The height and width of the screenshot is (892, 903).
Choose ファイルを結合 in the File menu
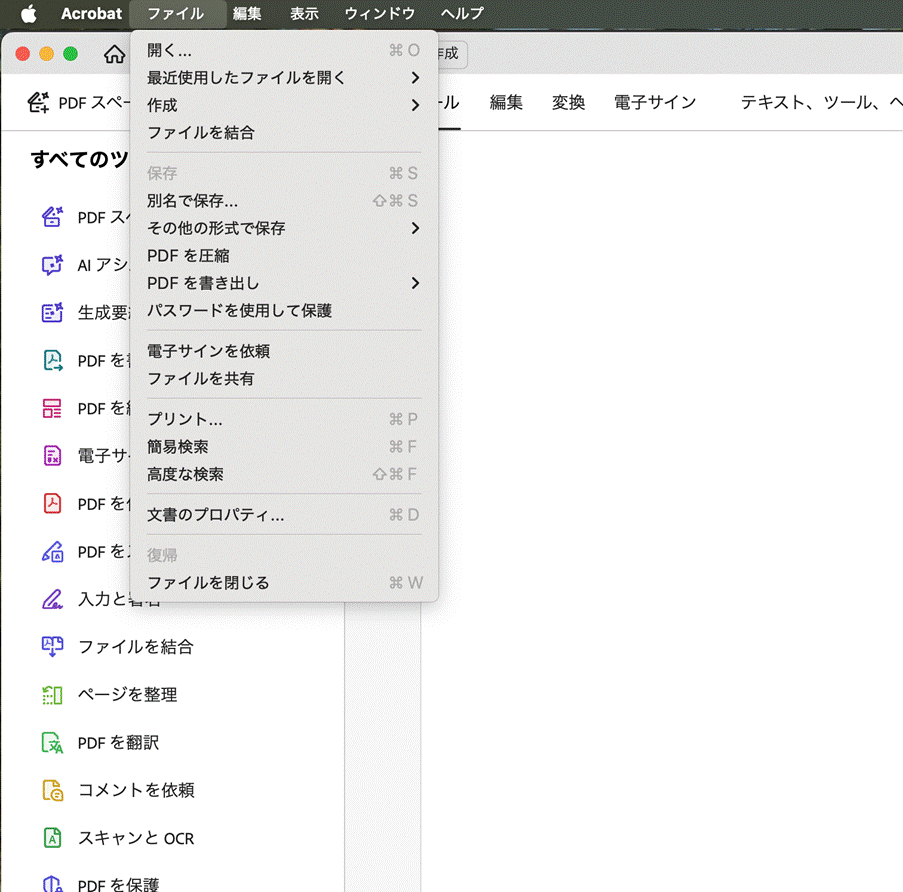284,132
